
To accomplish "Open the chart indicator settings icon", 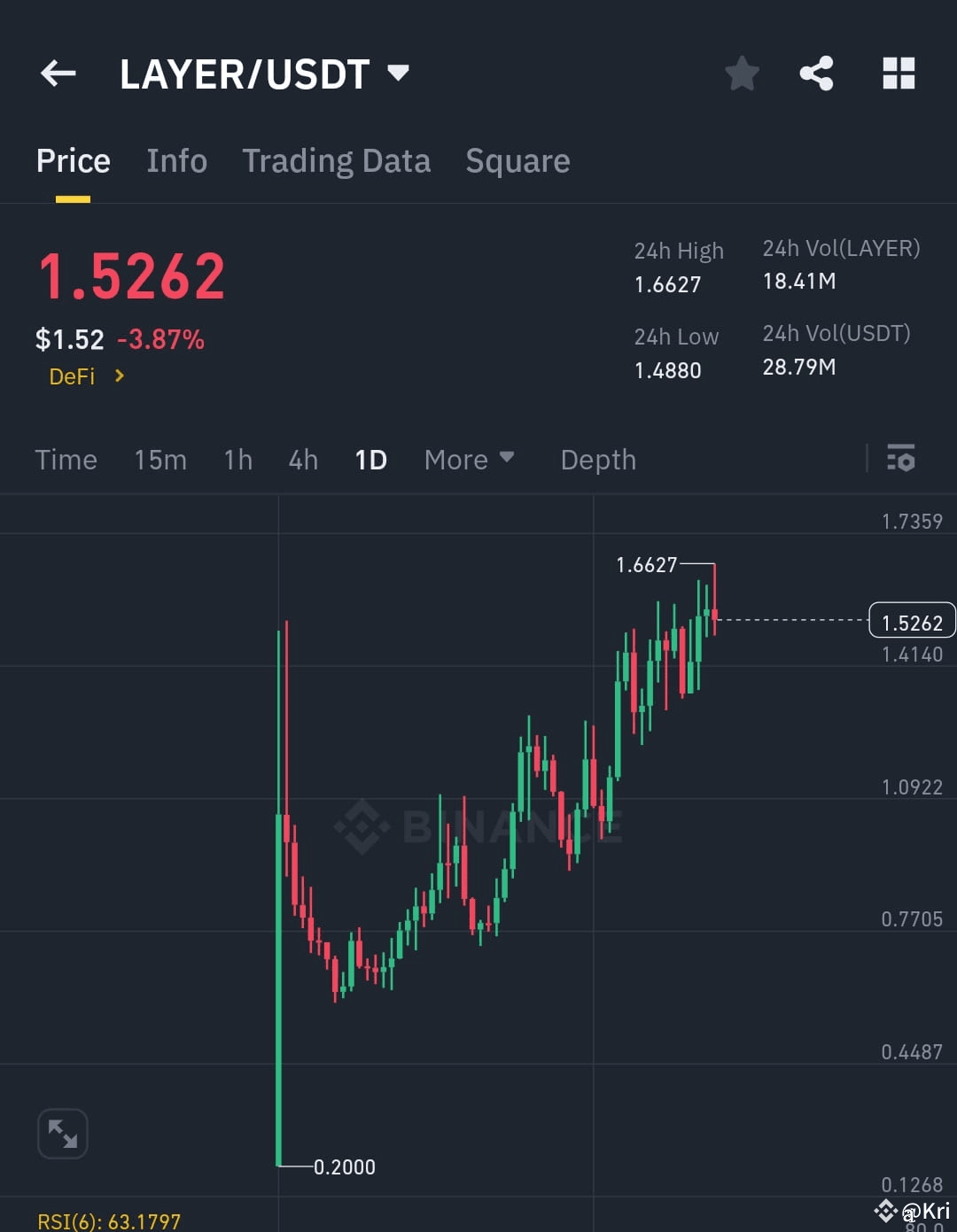I will [x=900, y=460].
